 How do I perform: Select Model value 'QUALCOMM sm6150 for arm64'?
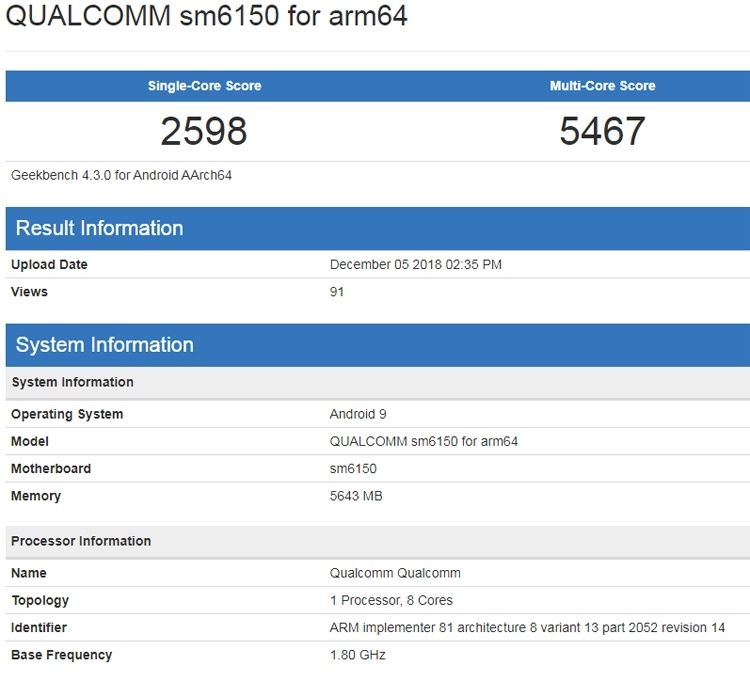[424, 441]
